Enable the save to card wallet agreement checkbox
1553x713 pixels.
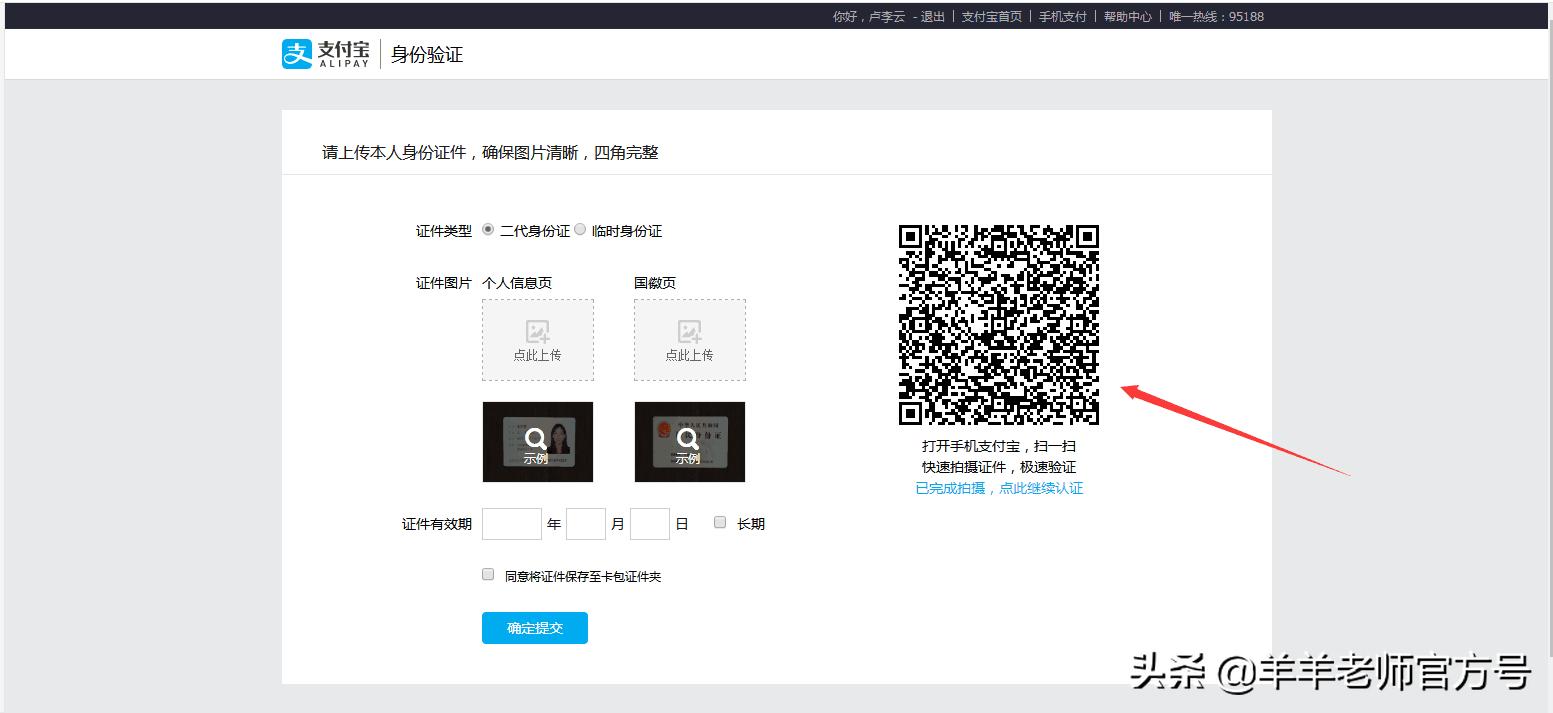click(487, 574)
